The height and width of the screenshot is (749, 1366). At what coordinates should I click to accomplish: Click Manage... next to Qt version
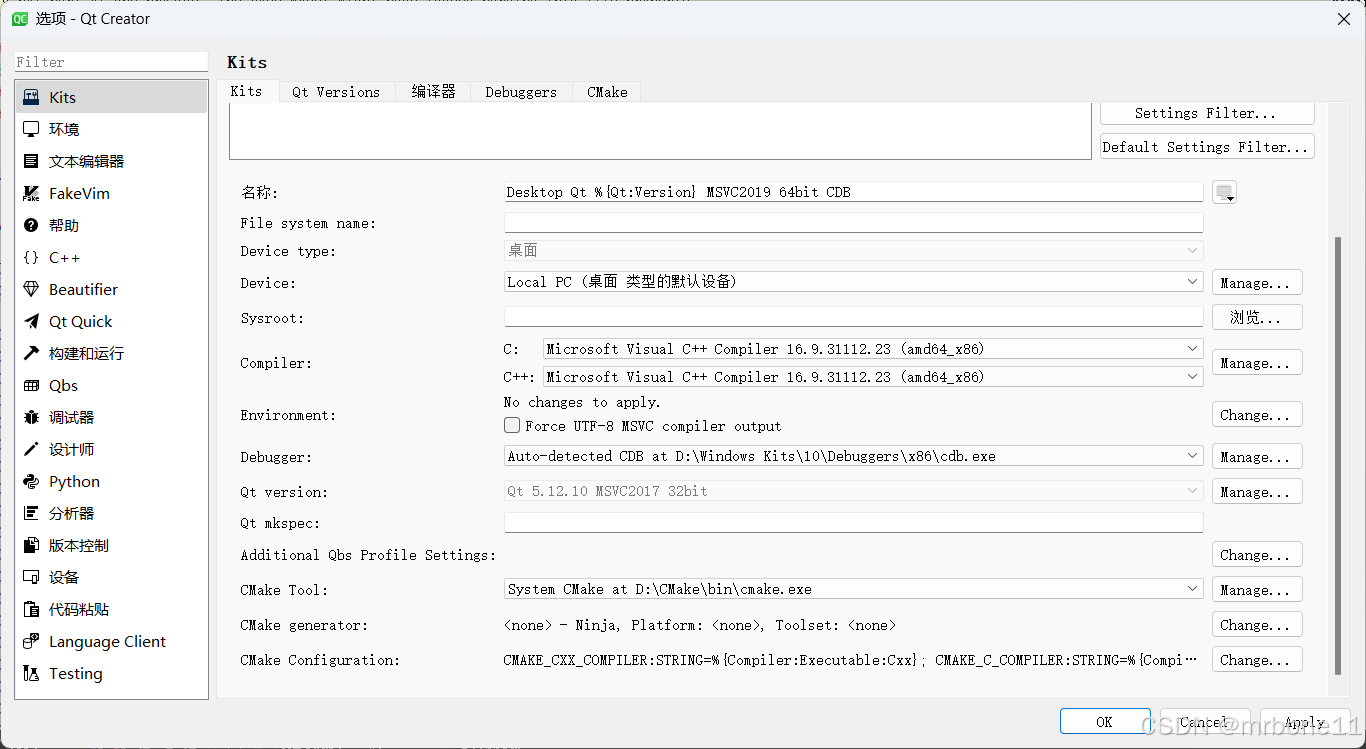(x=1257, y=492)
